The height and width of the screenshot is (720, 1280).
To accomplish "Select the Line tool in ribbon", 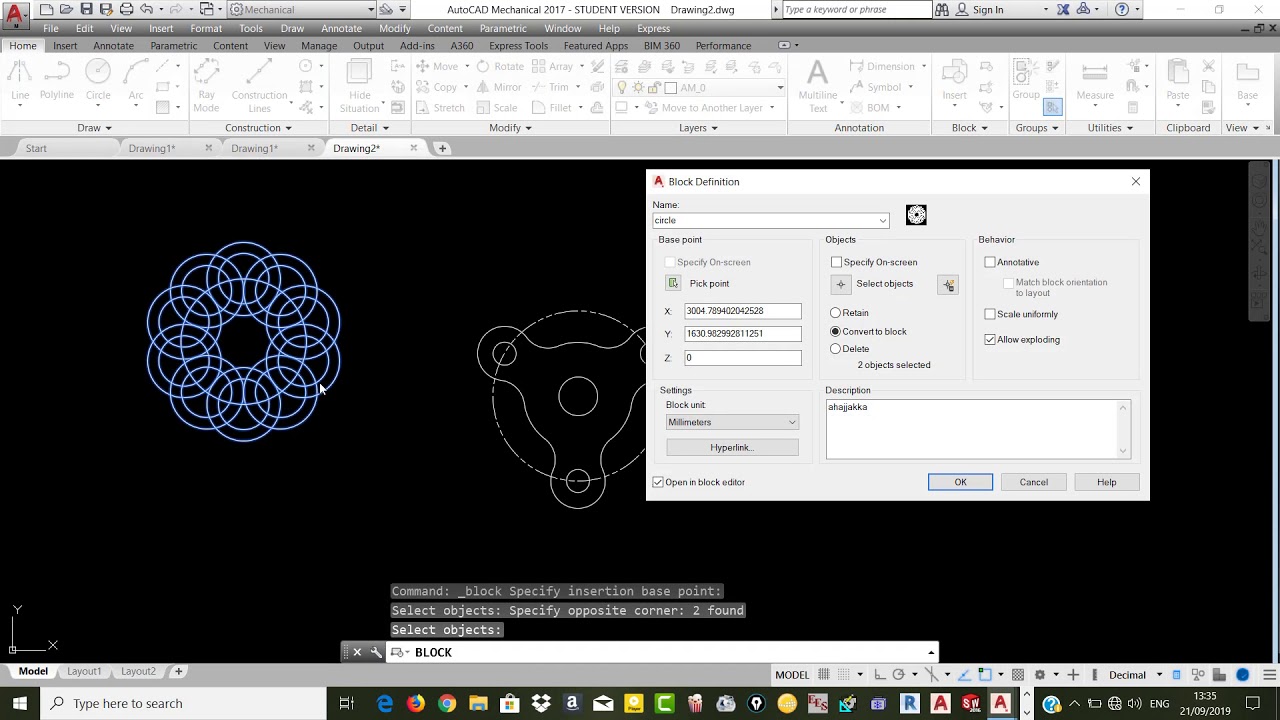I will (x=20, y=82).
